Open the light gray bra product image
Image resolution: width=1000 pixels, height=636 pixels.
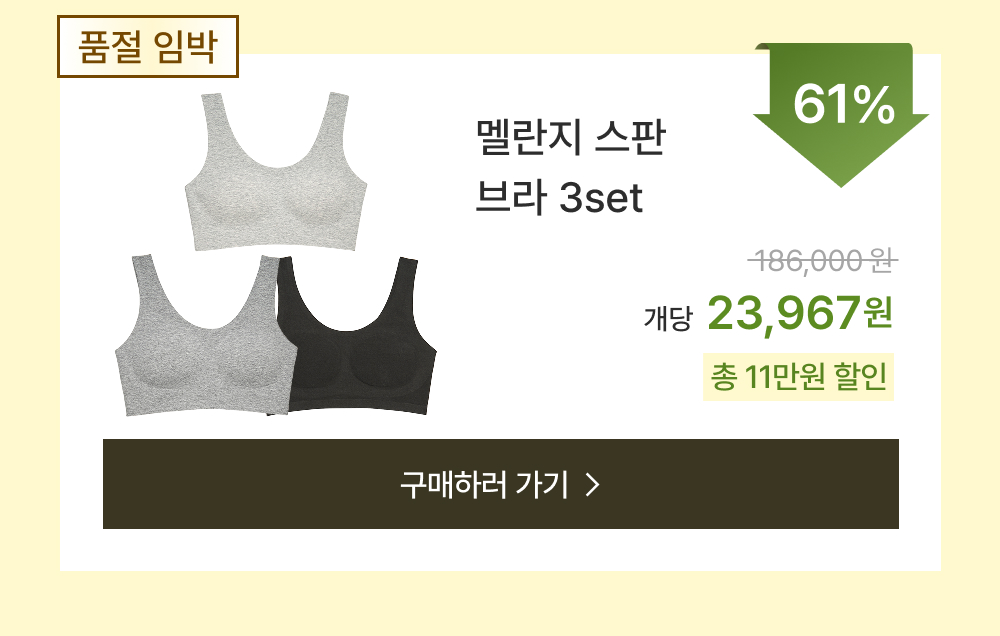click(276, 171)
